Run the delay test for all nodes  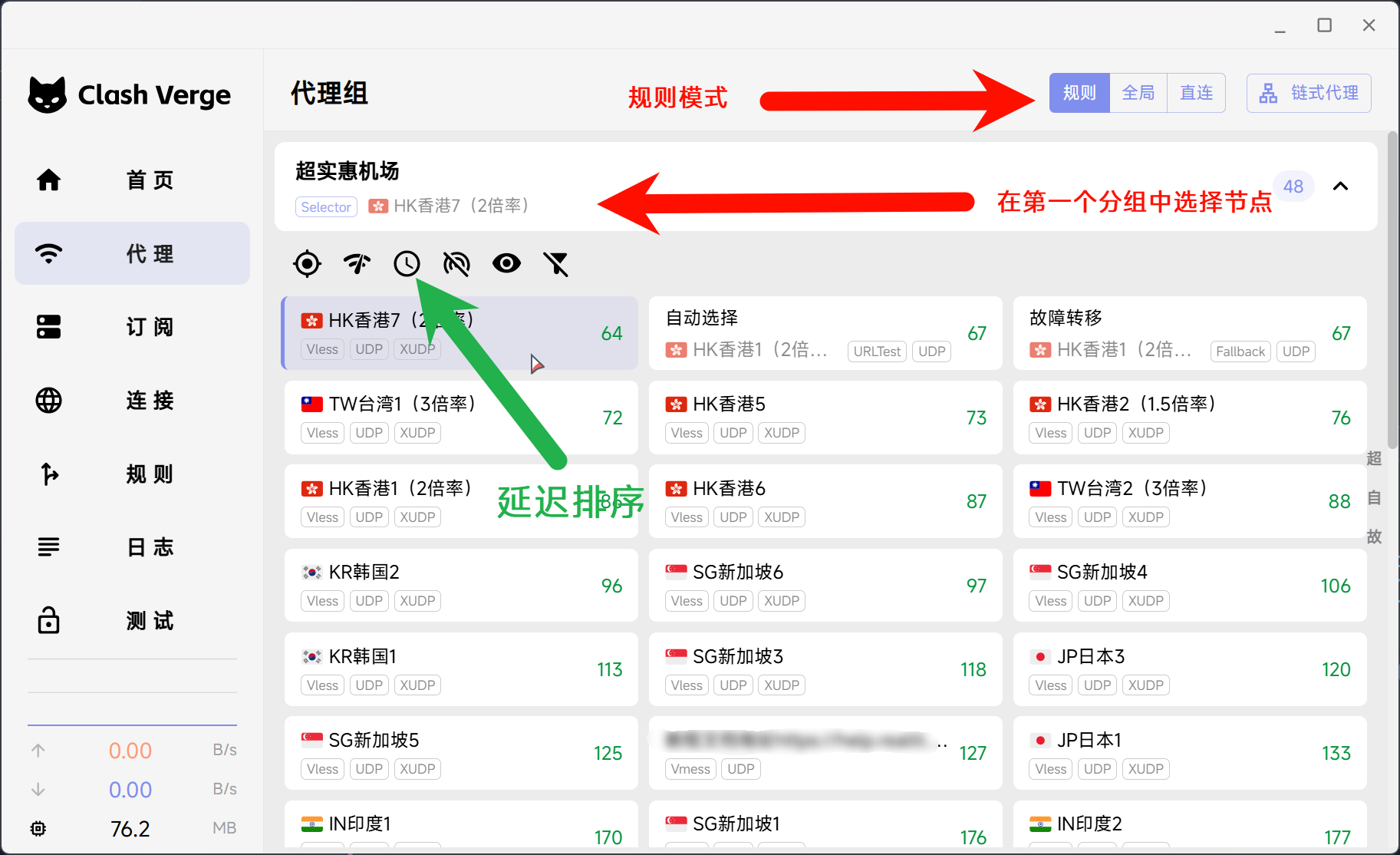point(357,264)
